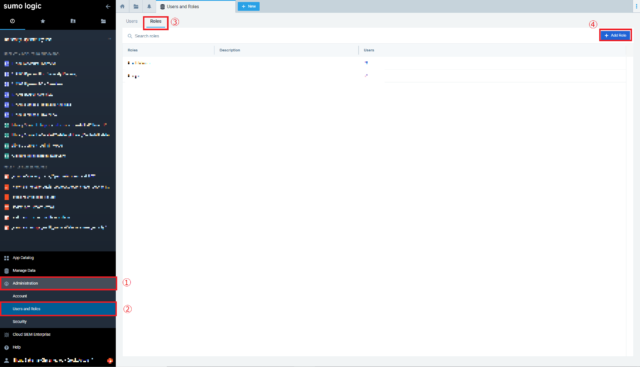Open the Security submenu item
640x367 pixels.
[58, 322]
